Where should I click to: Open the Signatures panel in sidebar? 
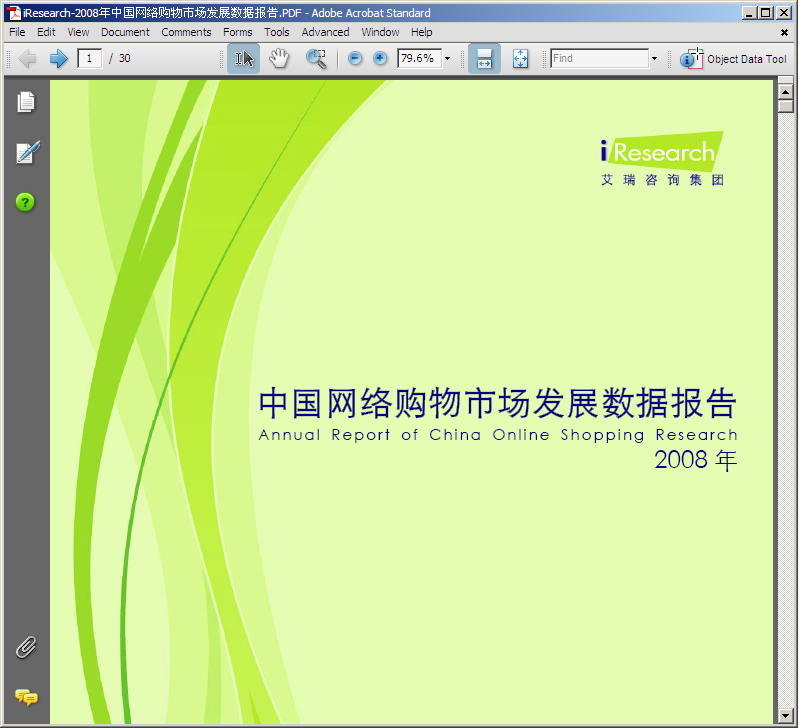click(x=26, y=153)
